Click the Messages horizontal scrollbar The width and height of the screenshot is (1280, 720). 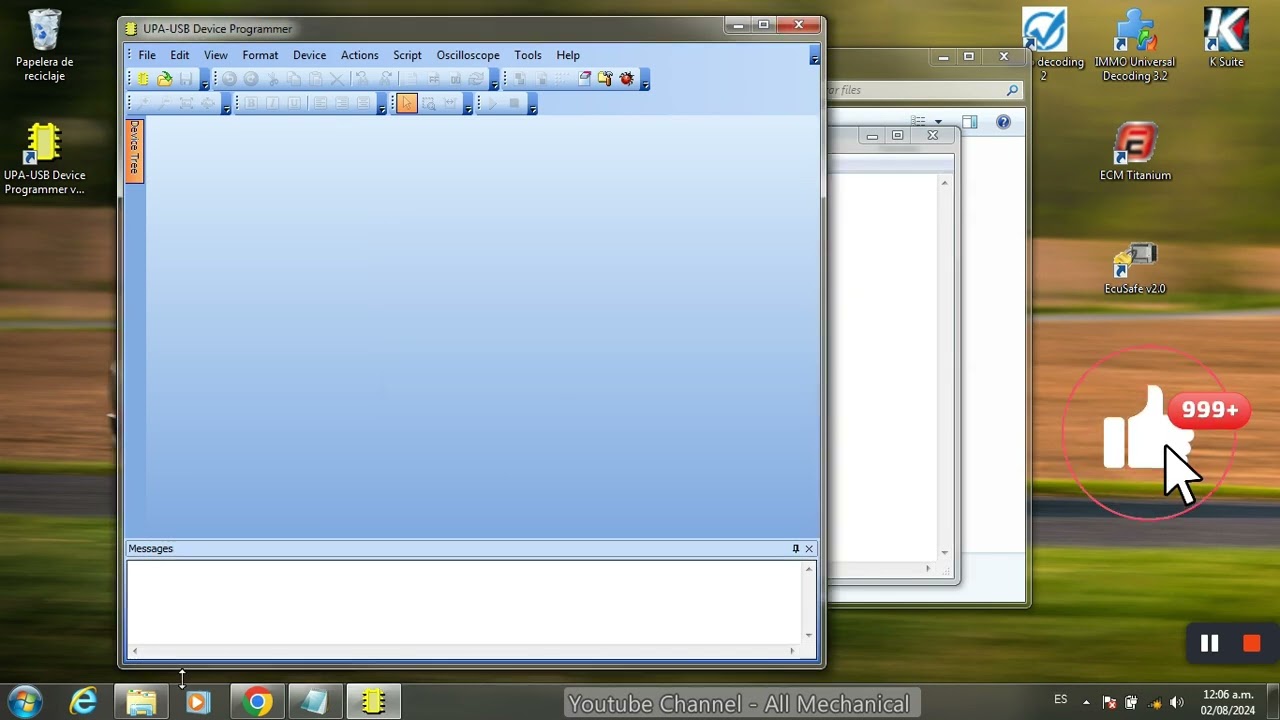463,651
